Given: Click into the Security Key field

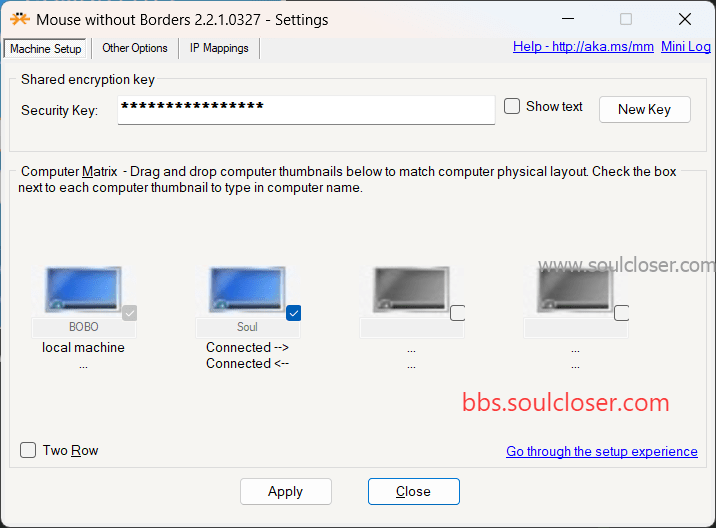Looking at the screenshot, I should (306, 110).
